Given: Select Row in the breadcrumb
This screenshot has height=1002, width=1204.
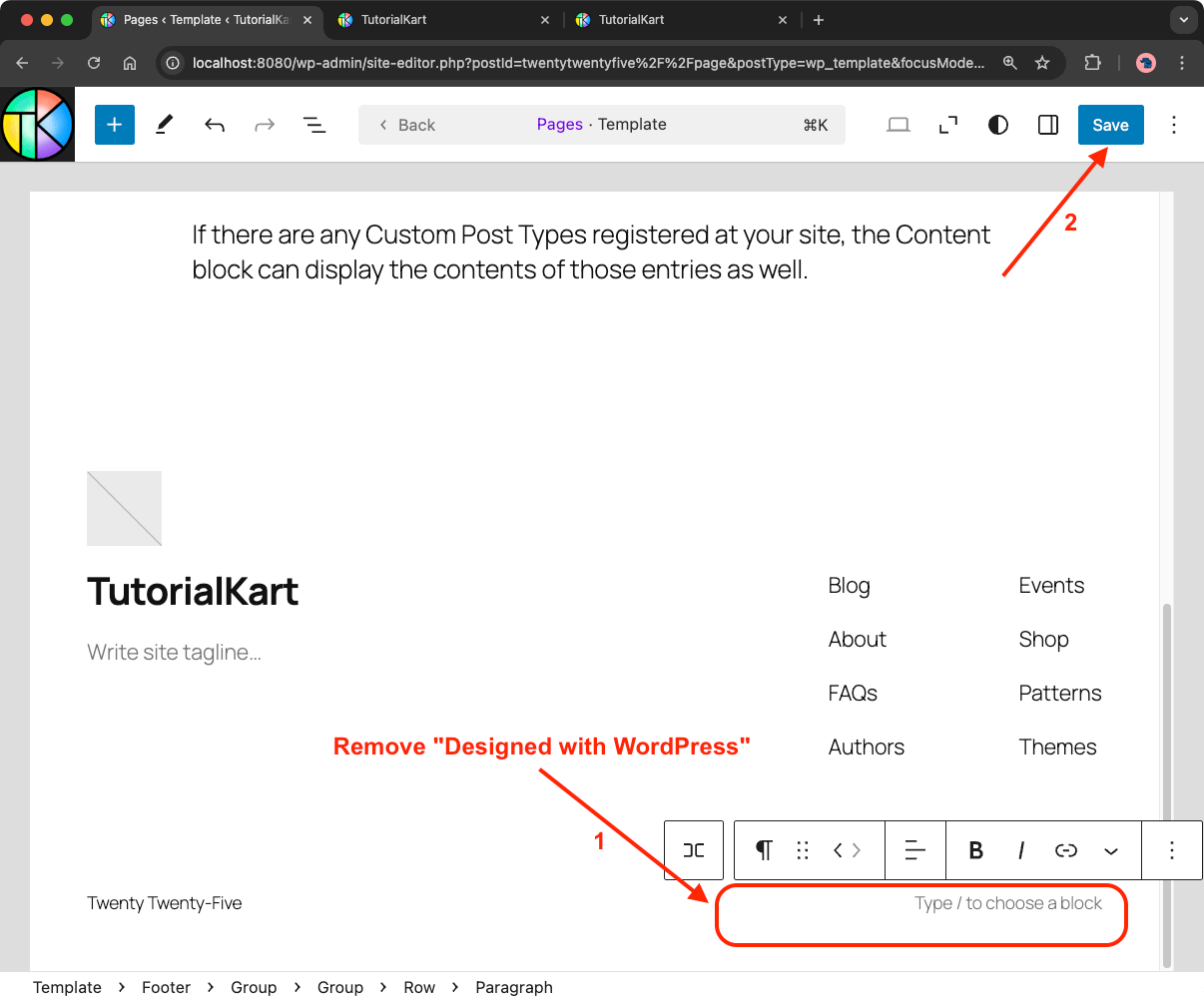Looking at the screenshot, I should click(419, 987).
